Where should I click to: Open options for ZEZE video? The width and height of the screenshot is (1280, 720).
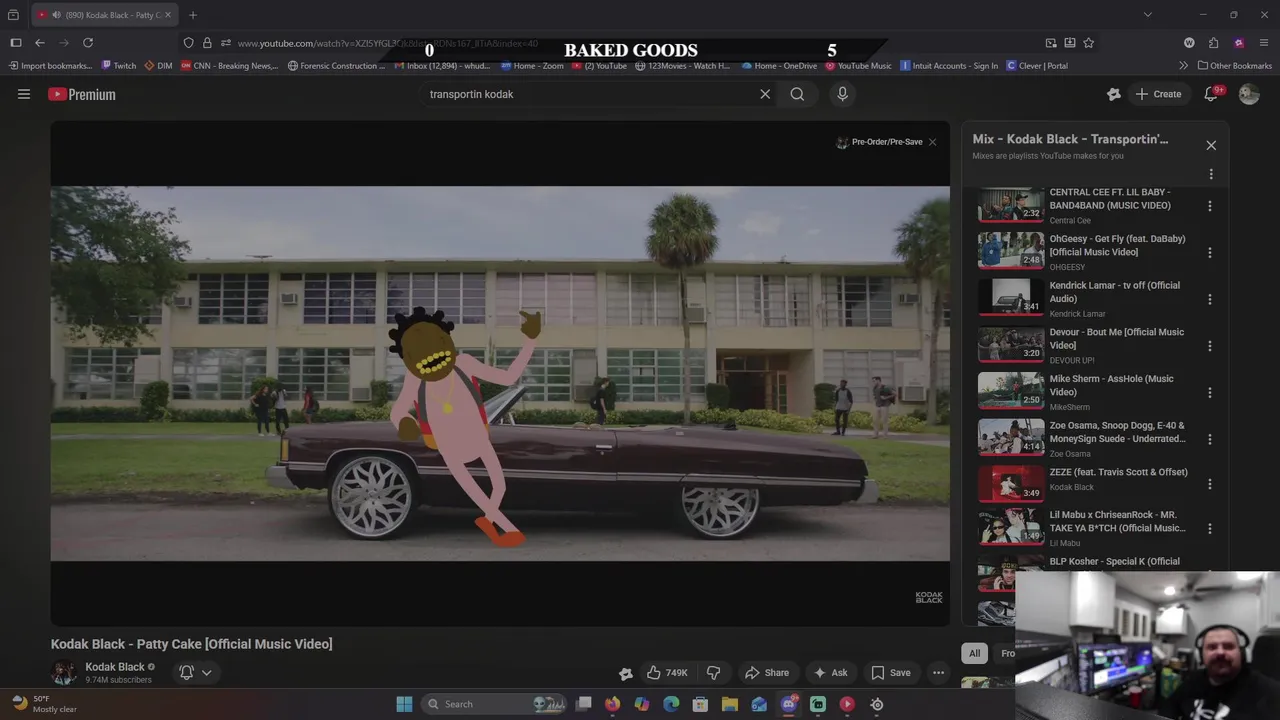[x=1210, y=484]
